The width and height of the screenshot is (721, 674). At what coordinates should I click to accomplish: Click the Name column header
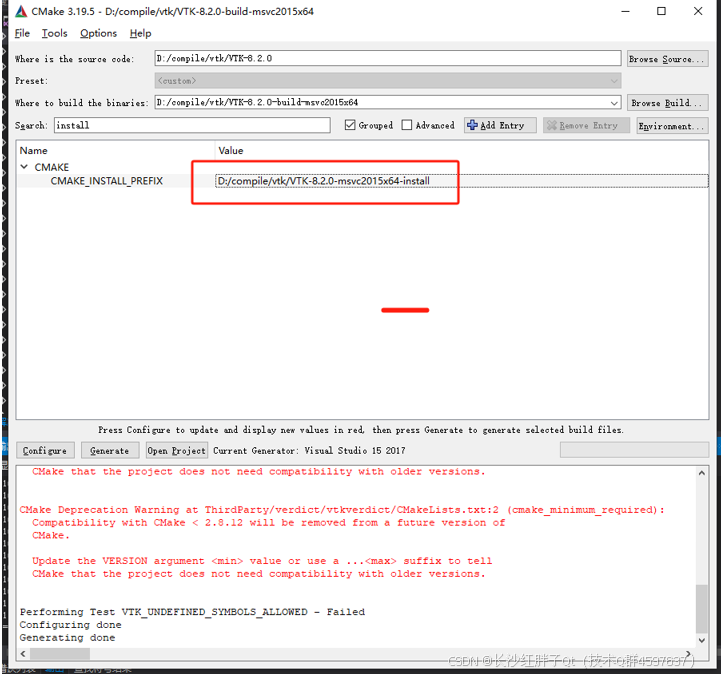click(34, 150)
